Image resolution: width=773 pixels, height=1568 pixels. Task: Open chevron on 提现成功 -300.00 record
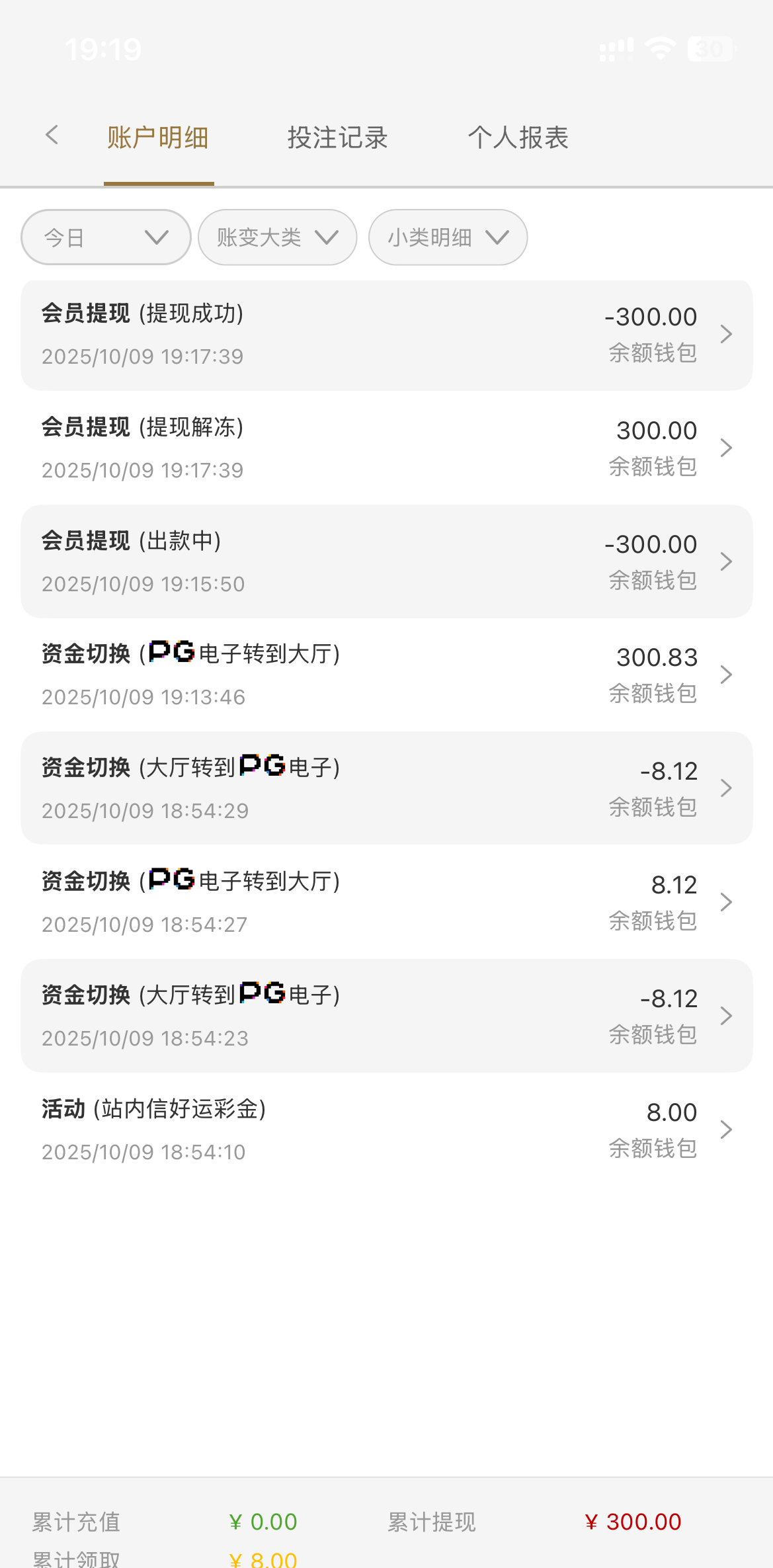[726, 335]
